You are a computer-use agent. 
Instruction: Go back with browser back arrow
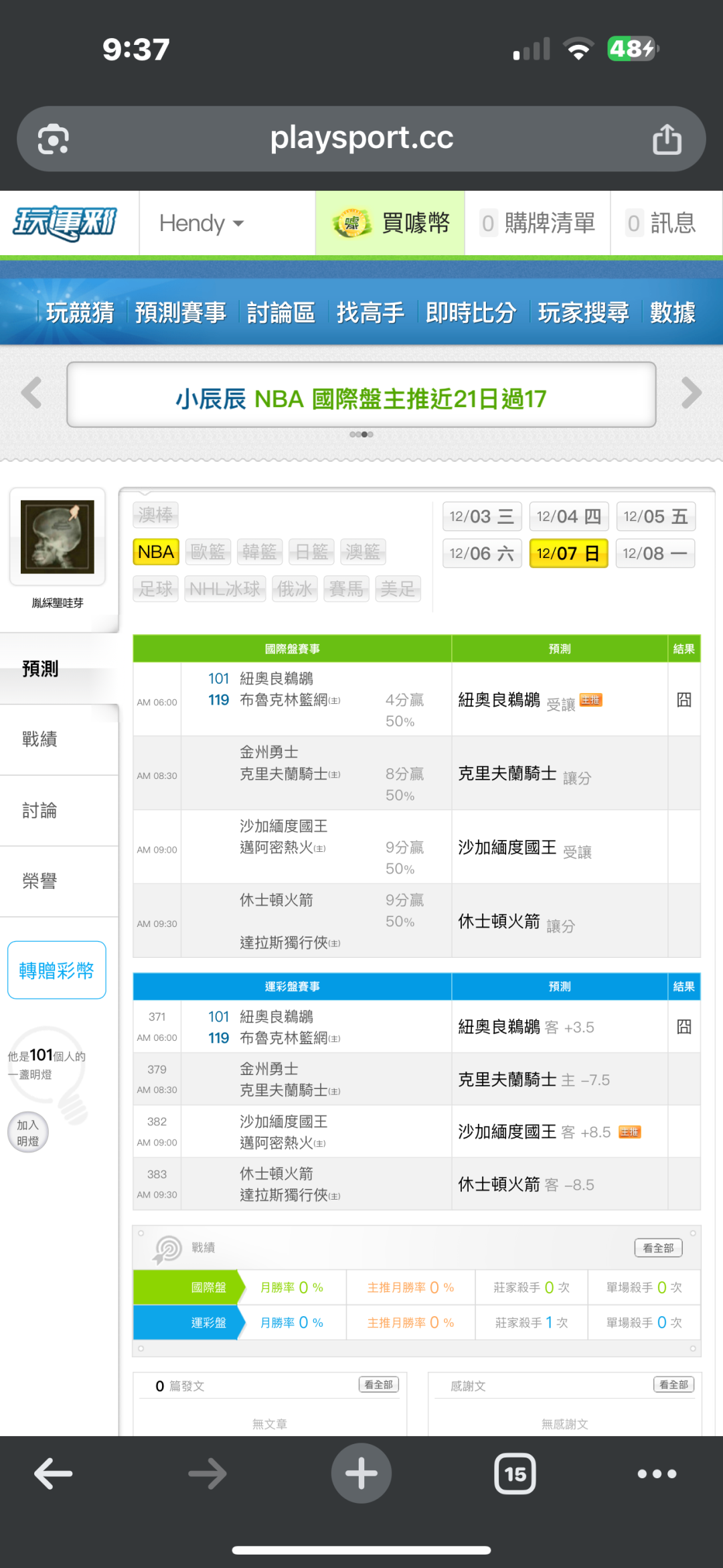click(x=54, y=1473)
